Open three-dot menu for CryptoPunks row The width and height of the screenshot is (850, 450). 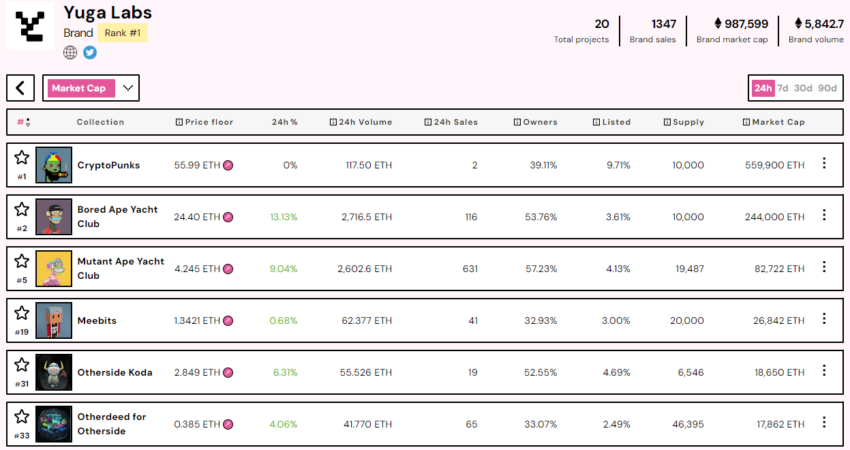click(824, 164)
